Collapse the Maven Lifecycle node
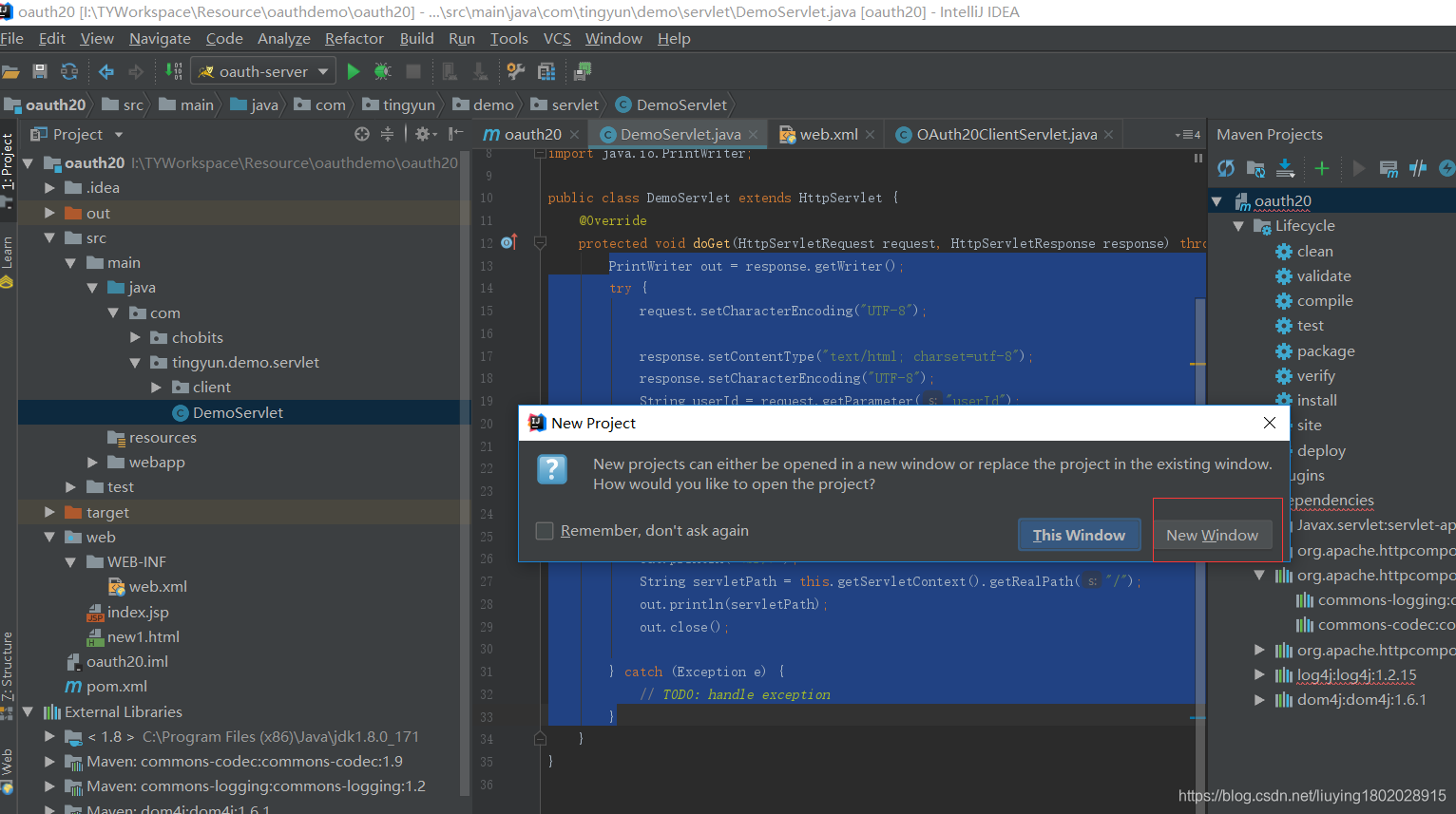 coord(1238,226)
